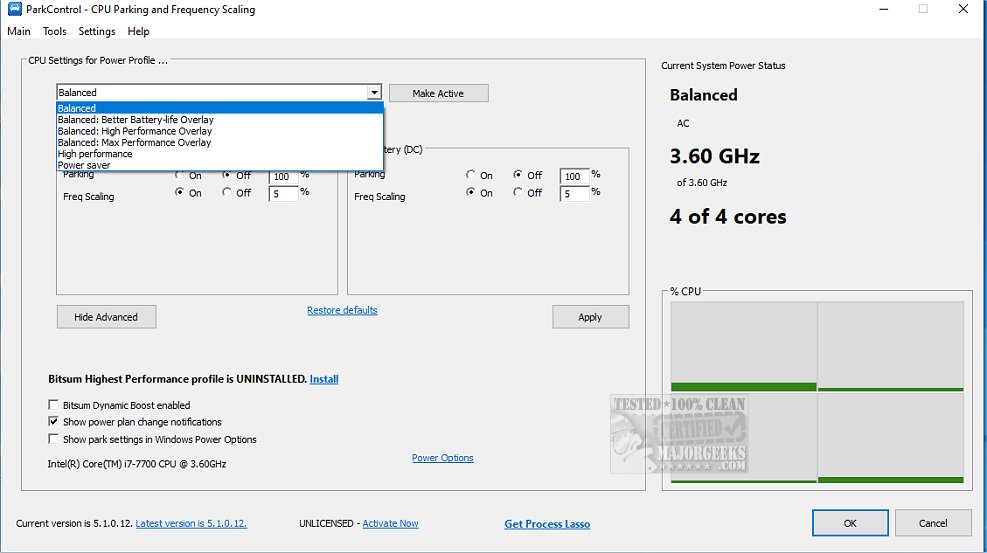Click Intel Core i7-7700 CPU text
987x553 pixels.
click(x=137, y=464)
